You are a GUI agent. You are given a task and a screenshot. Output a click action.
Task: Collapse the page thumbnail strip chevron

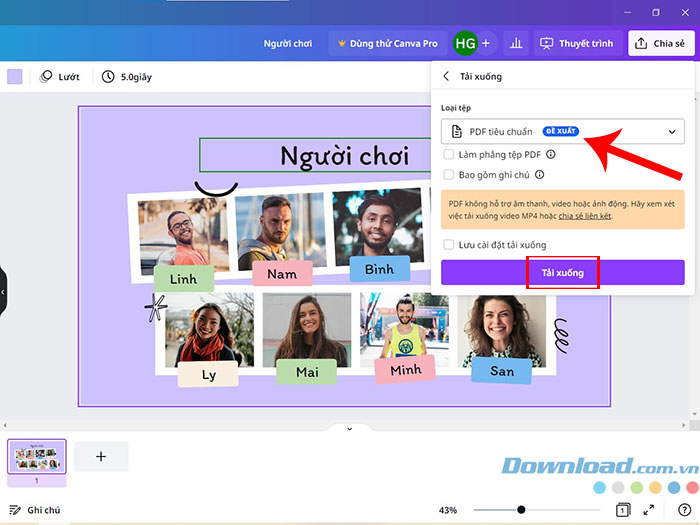pos(349,428)
